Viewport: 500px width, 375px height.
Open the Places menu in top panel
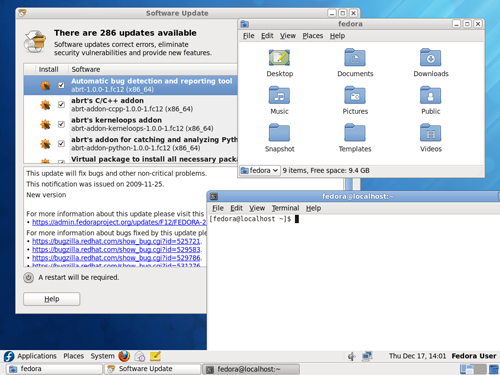73,356
